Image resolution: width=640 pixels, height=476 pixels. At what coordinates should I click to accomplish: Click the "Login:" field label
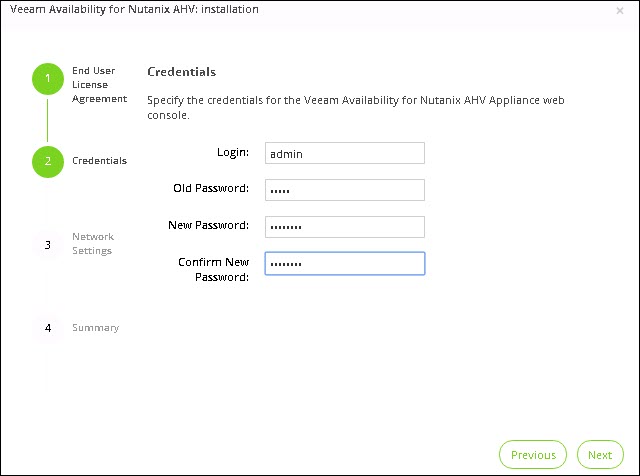[232, 152]
